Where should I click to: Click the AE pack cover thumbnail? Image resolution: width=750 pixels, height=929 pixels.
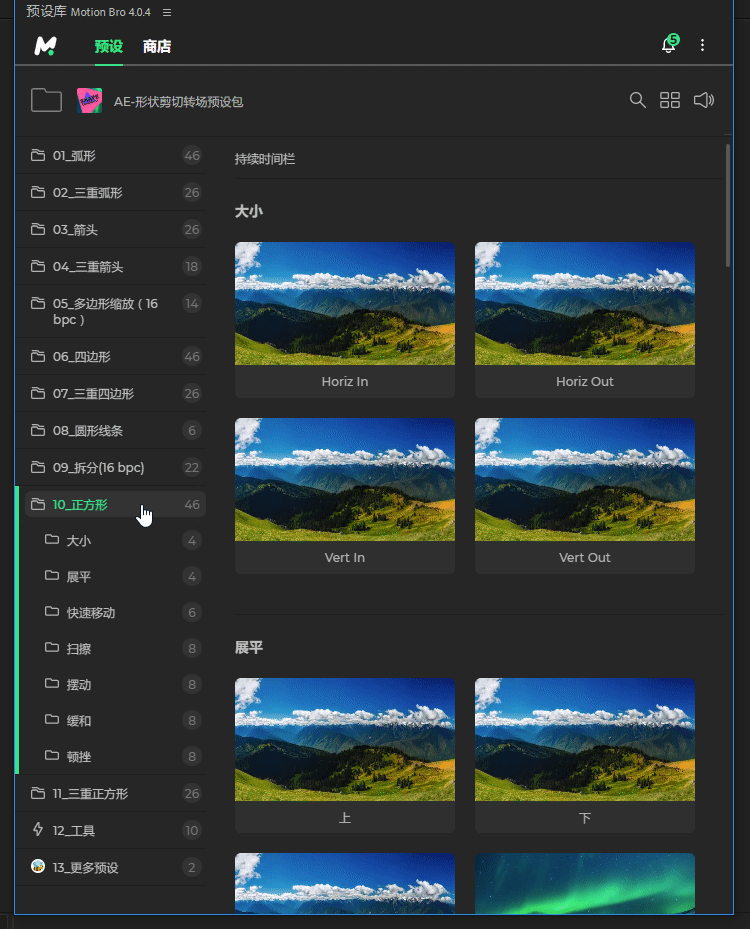point(89,101)
